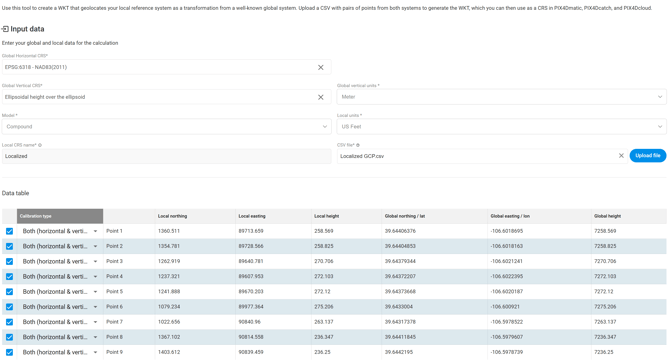Remove the Localized GCP.csv file

point(621,156)
